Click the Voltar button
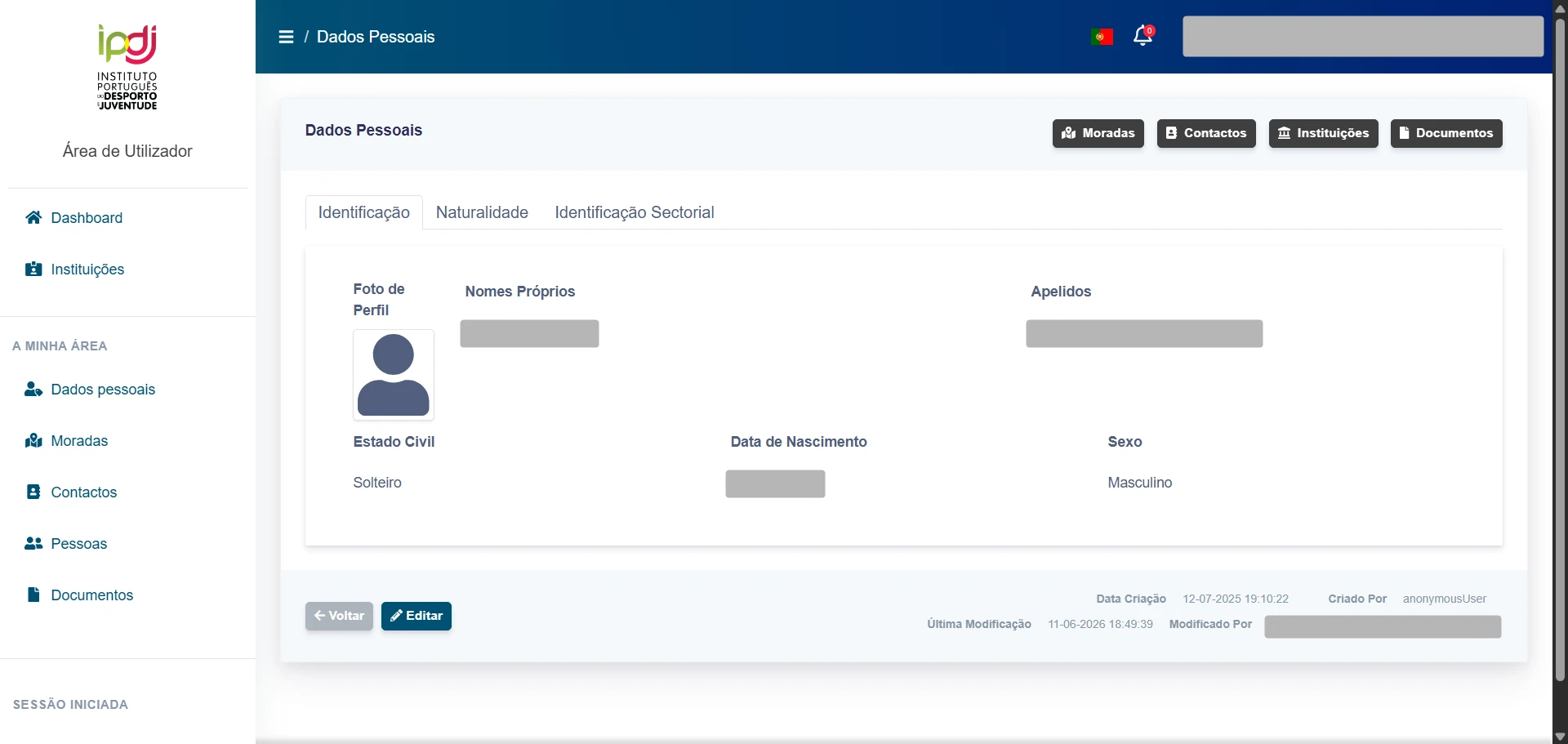The height and width of the screenshot is (744, 1568). point(339,616)
